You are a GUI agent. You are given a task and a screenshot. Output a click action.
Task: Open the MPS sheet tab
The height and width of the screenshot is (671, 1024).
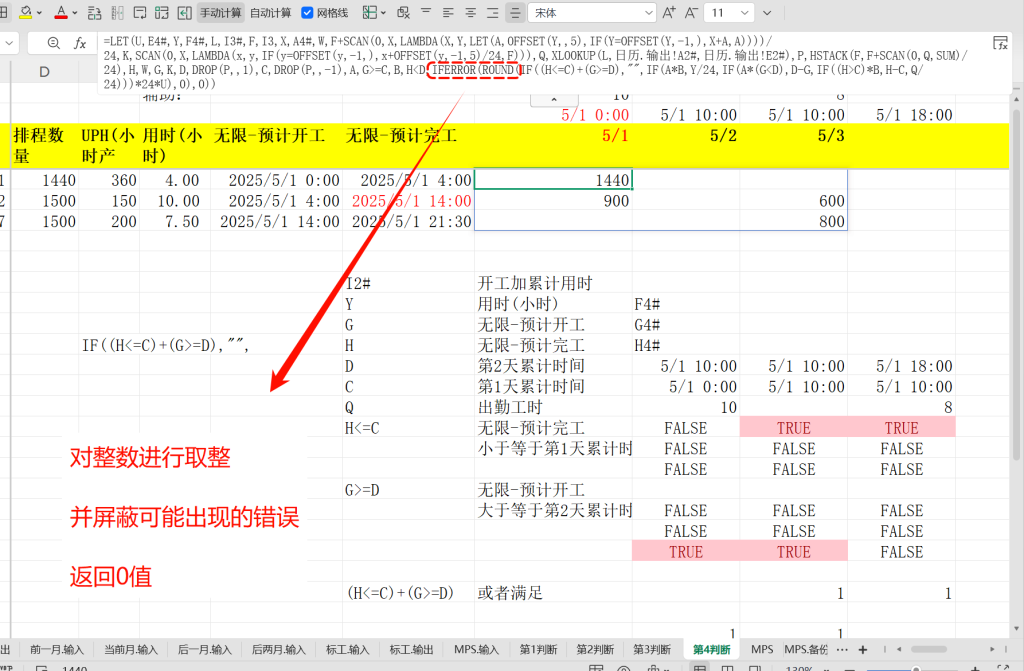click(x=761, y=649)
